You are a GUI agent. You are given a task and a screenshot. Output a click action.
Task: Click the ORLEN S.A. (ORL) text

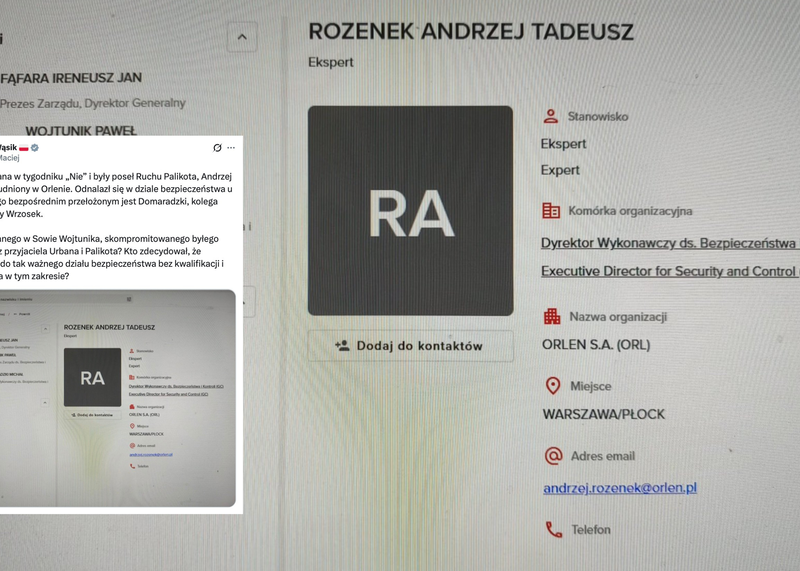pos(596,345)
